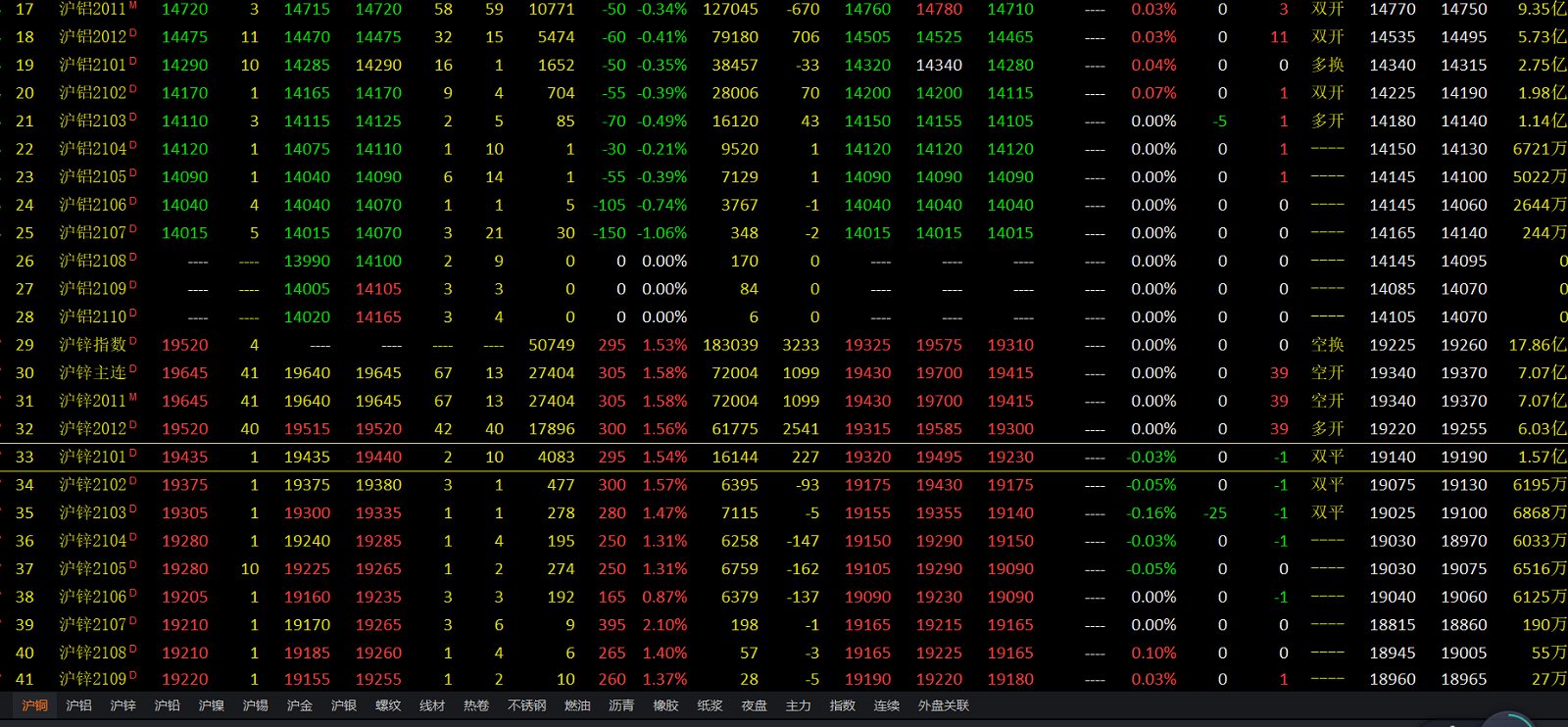Select the 夜盘 tab
The height and width of the screenshot is (727, 1568).
(755, 705)
